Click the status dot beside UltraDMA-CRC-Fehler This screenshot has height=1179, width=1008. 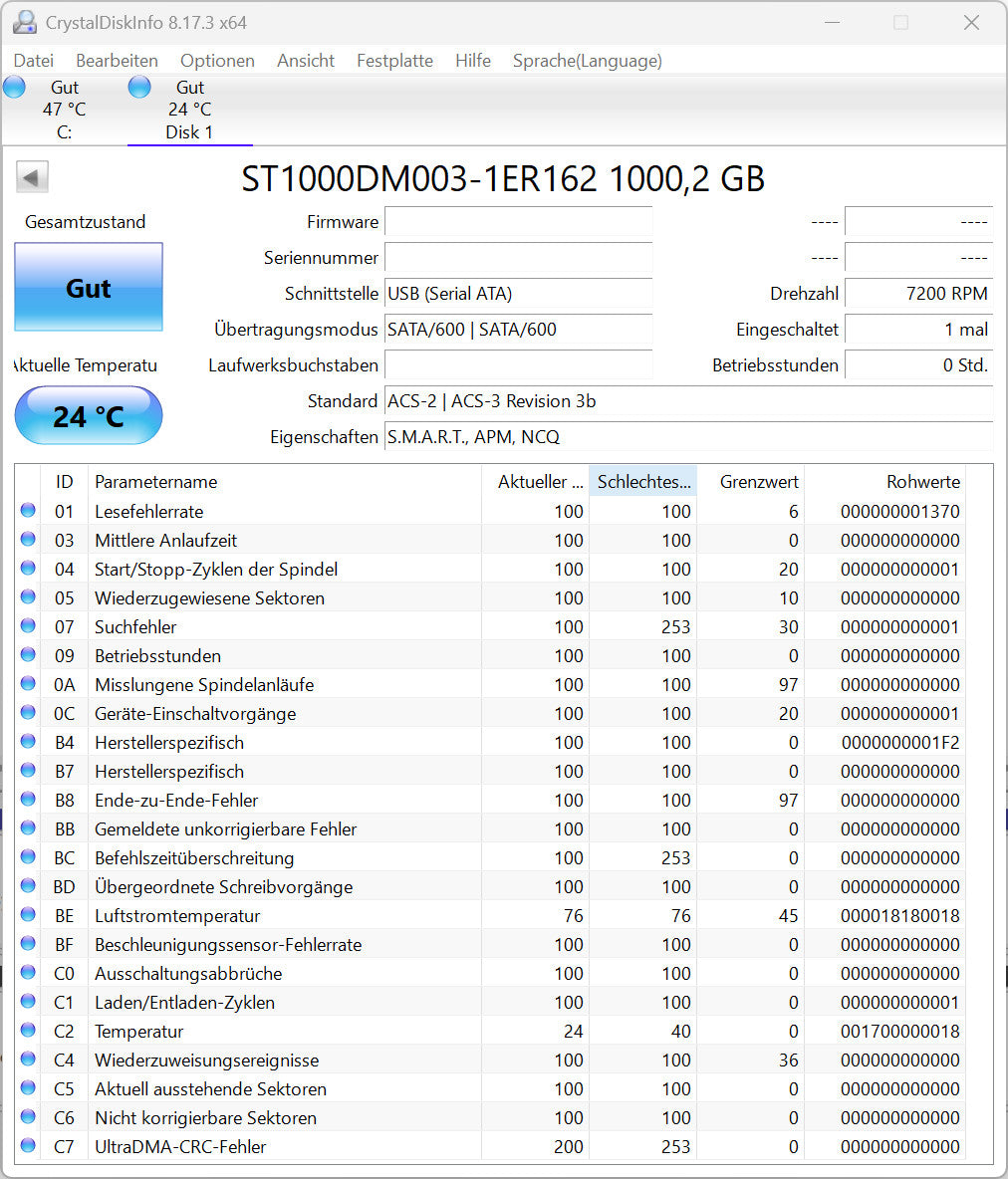(30, 1146)
